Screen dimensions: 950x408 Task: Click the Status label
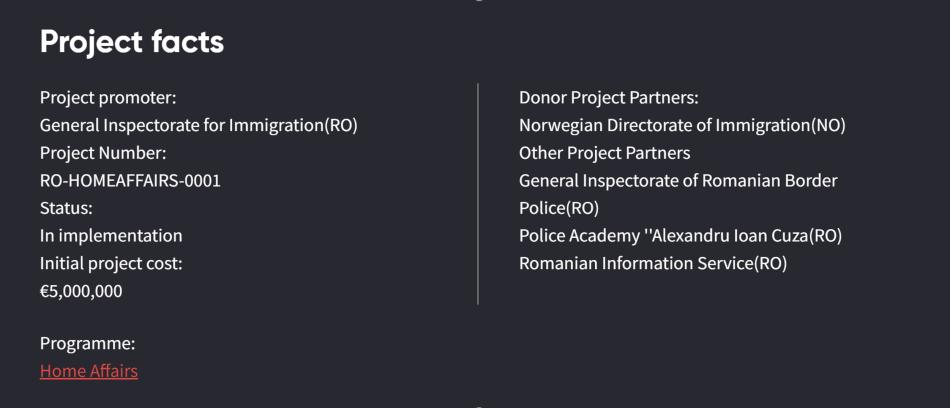tap(66, 208)
